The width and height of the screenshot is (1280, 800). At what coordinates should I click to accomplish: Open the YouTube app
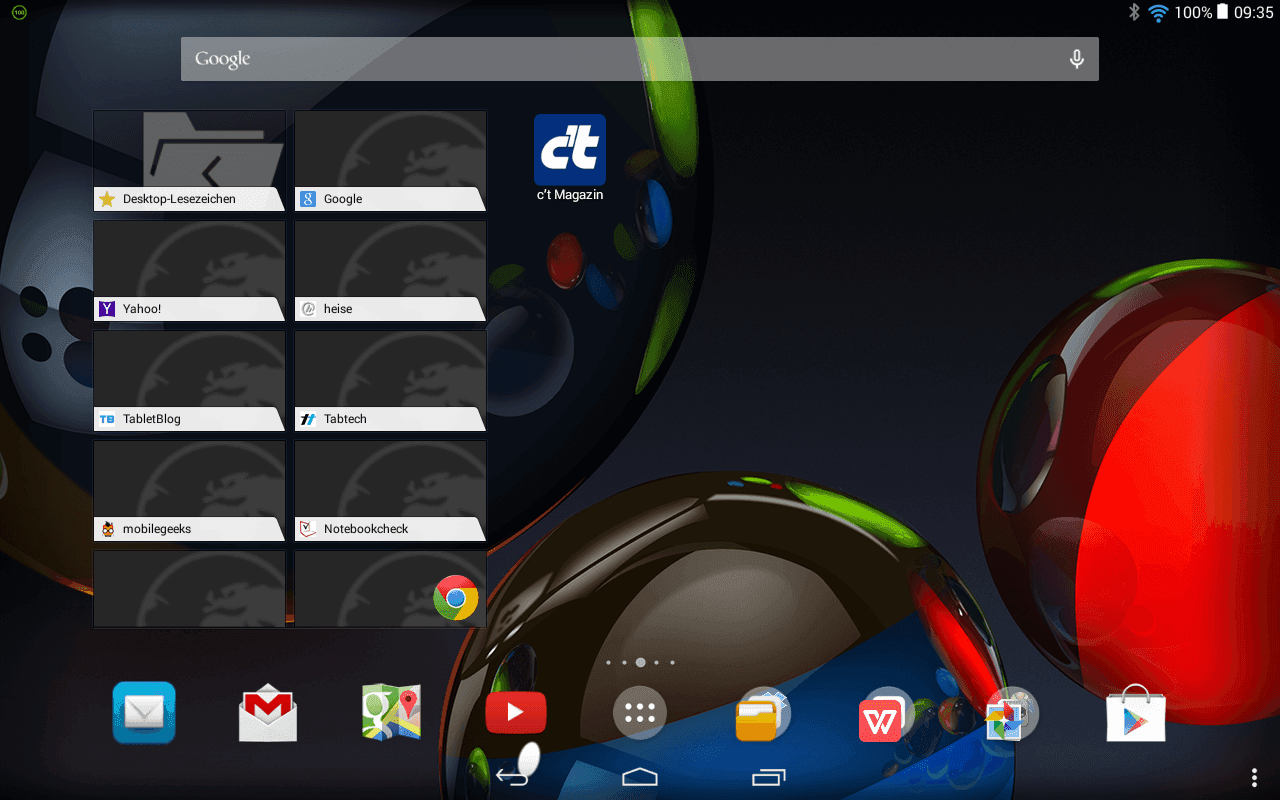[516, 712]
